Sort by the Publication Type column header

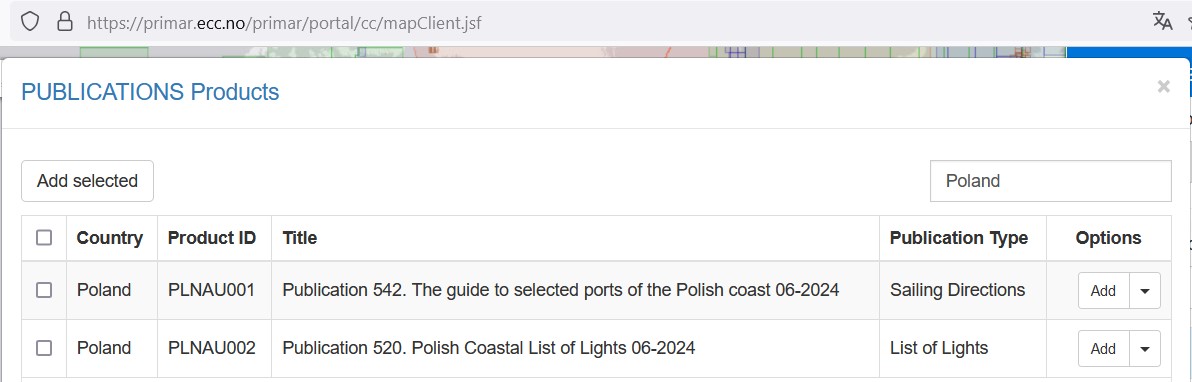pos(959,238)
